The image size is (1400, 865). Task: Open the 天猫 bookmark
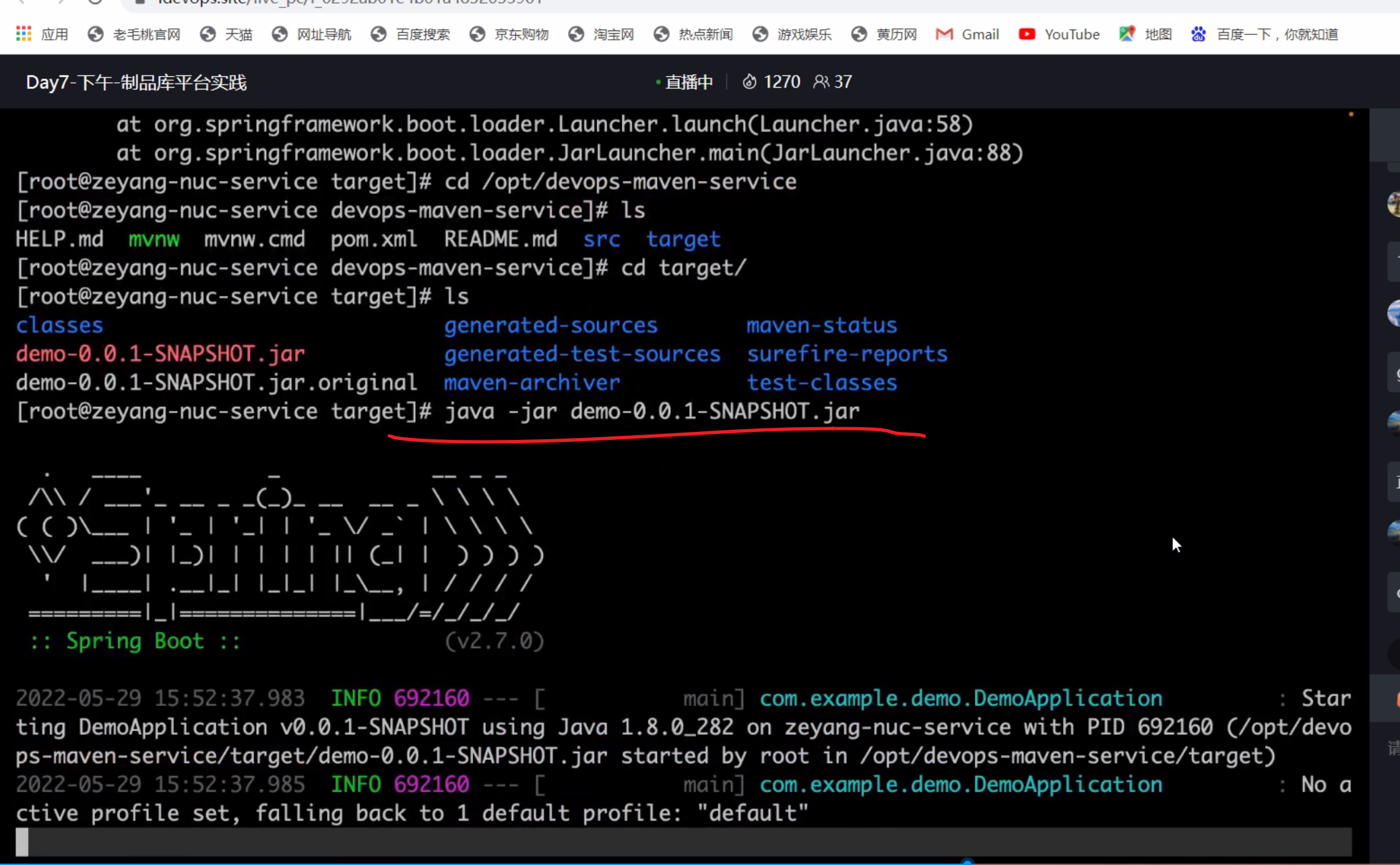[x=226, y=34]
